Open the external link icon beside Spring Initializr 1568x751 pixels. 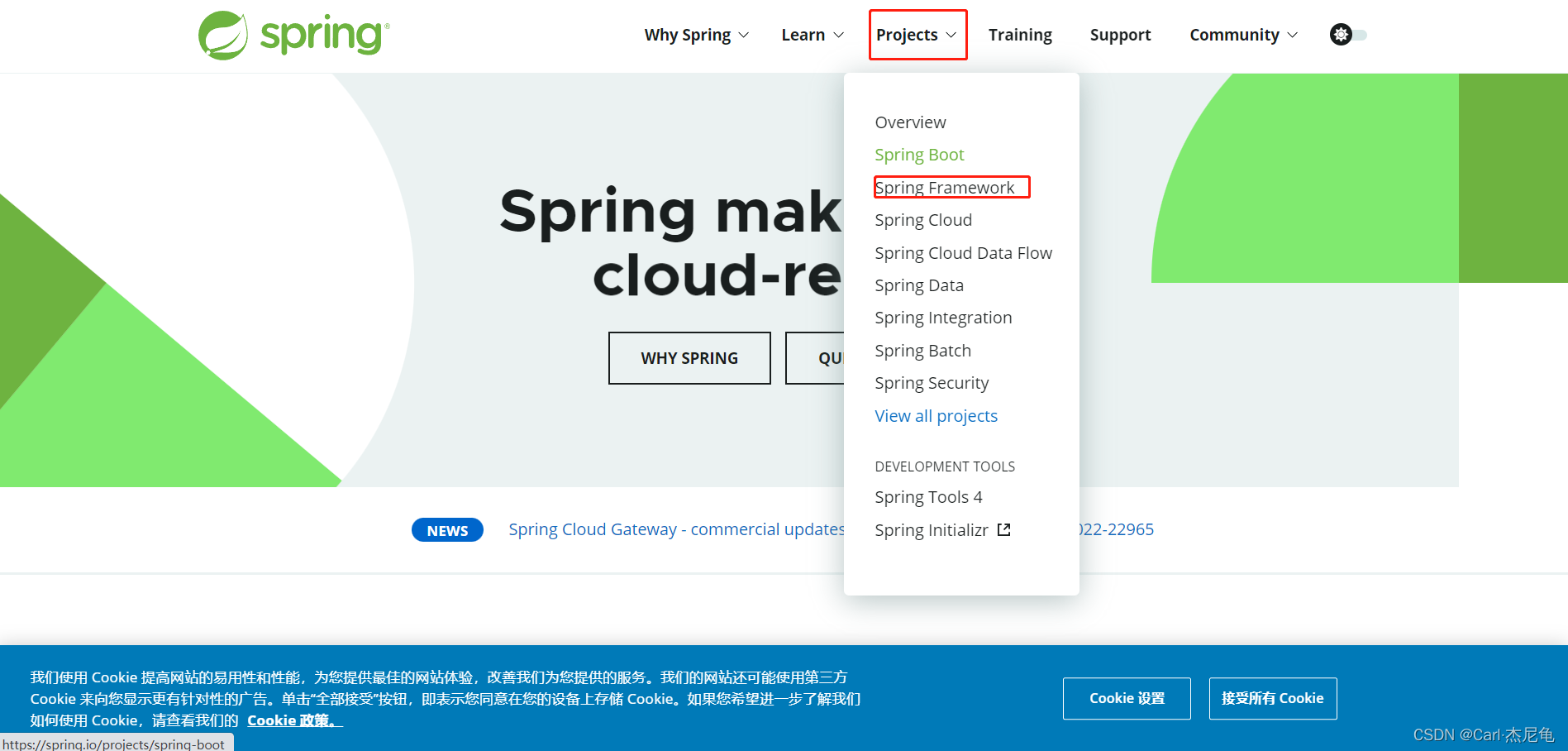coord(1003,529)
